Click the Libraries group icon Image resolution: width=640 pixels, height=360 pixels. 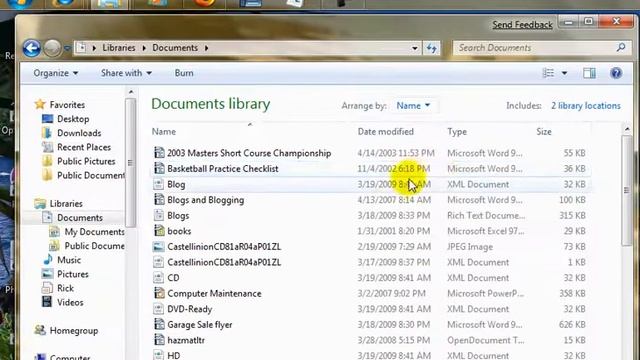point(40,203)
